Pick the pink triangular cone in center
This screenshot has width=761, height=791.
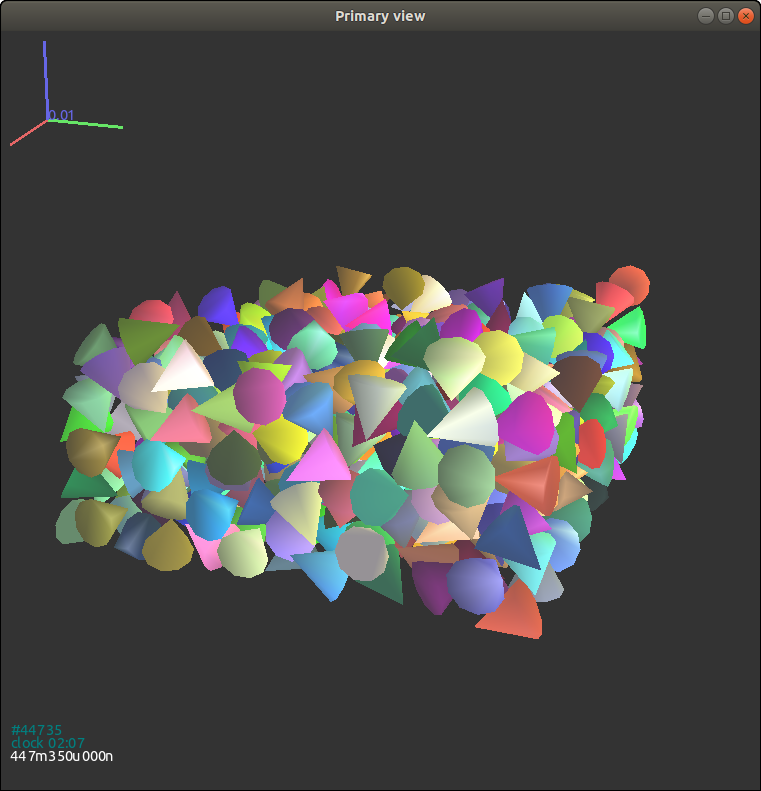[x=319, y=457]
